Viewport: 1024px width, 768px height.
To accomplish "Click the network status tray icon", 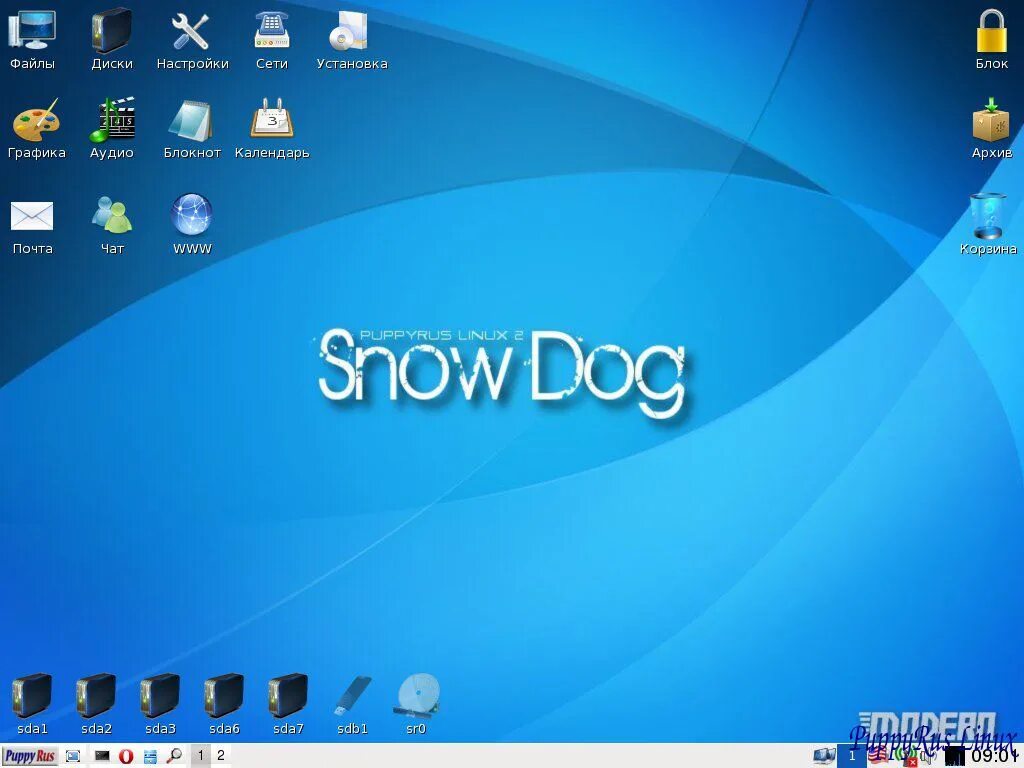I will [908, 756].
